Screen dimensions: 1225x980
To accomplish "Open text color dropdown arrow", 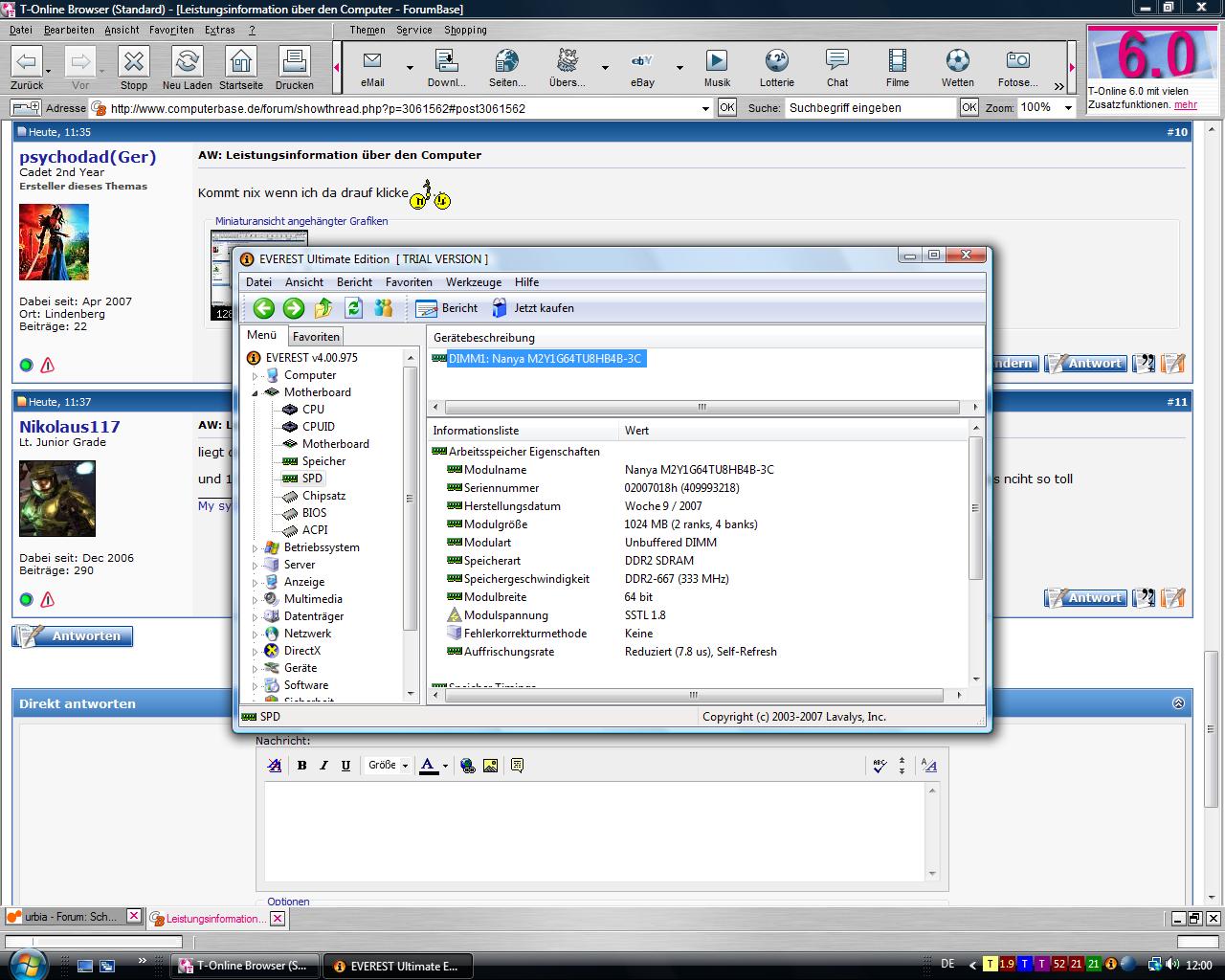I will 445,766.
